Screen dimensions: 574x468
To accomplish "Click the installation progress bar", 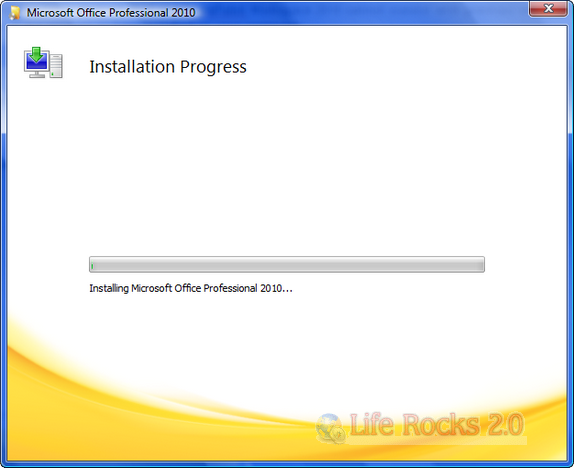I will click(x=287, y=264).
